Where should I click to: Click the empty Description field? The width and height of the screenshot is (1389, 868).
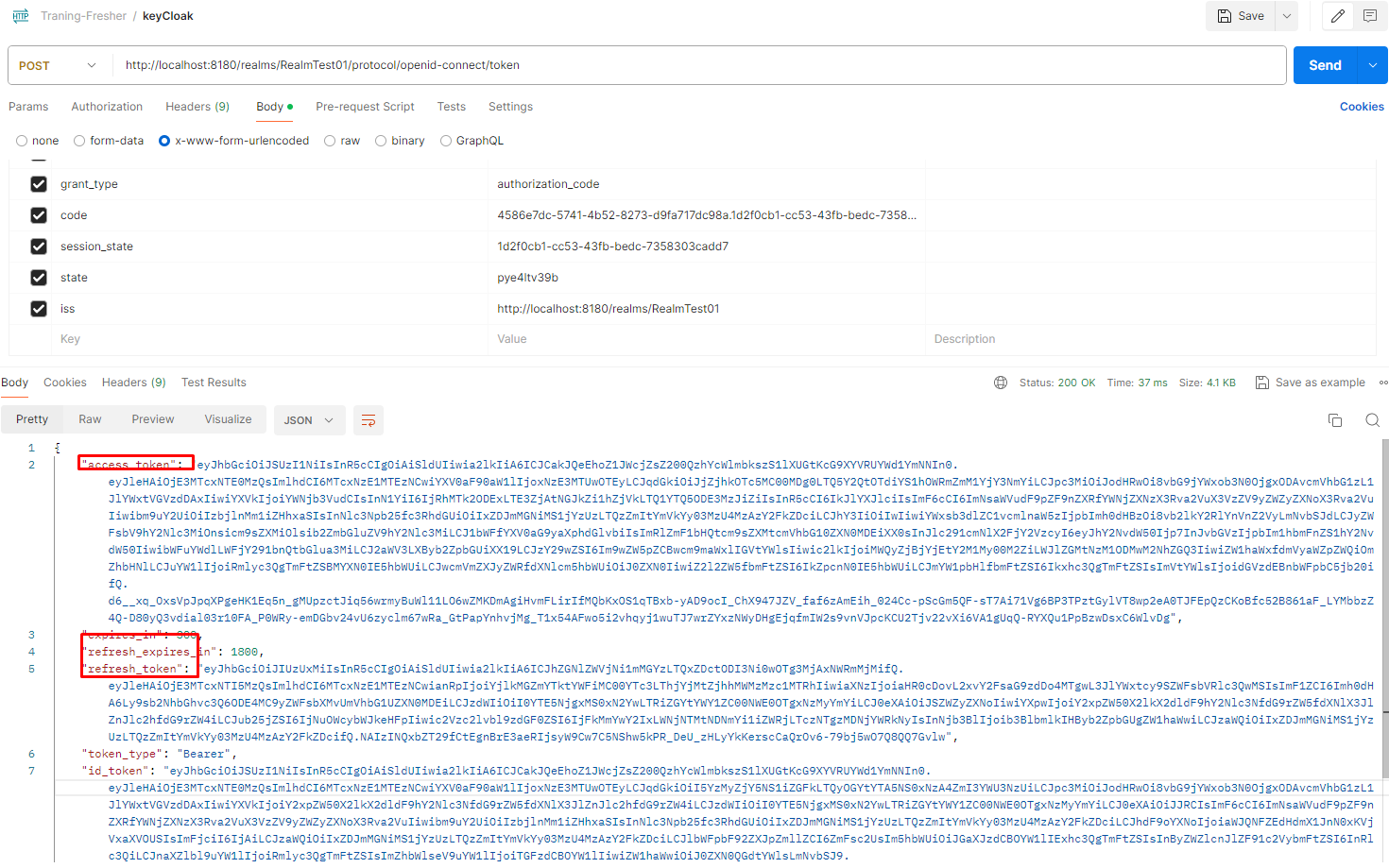pos(1151,339)
